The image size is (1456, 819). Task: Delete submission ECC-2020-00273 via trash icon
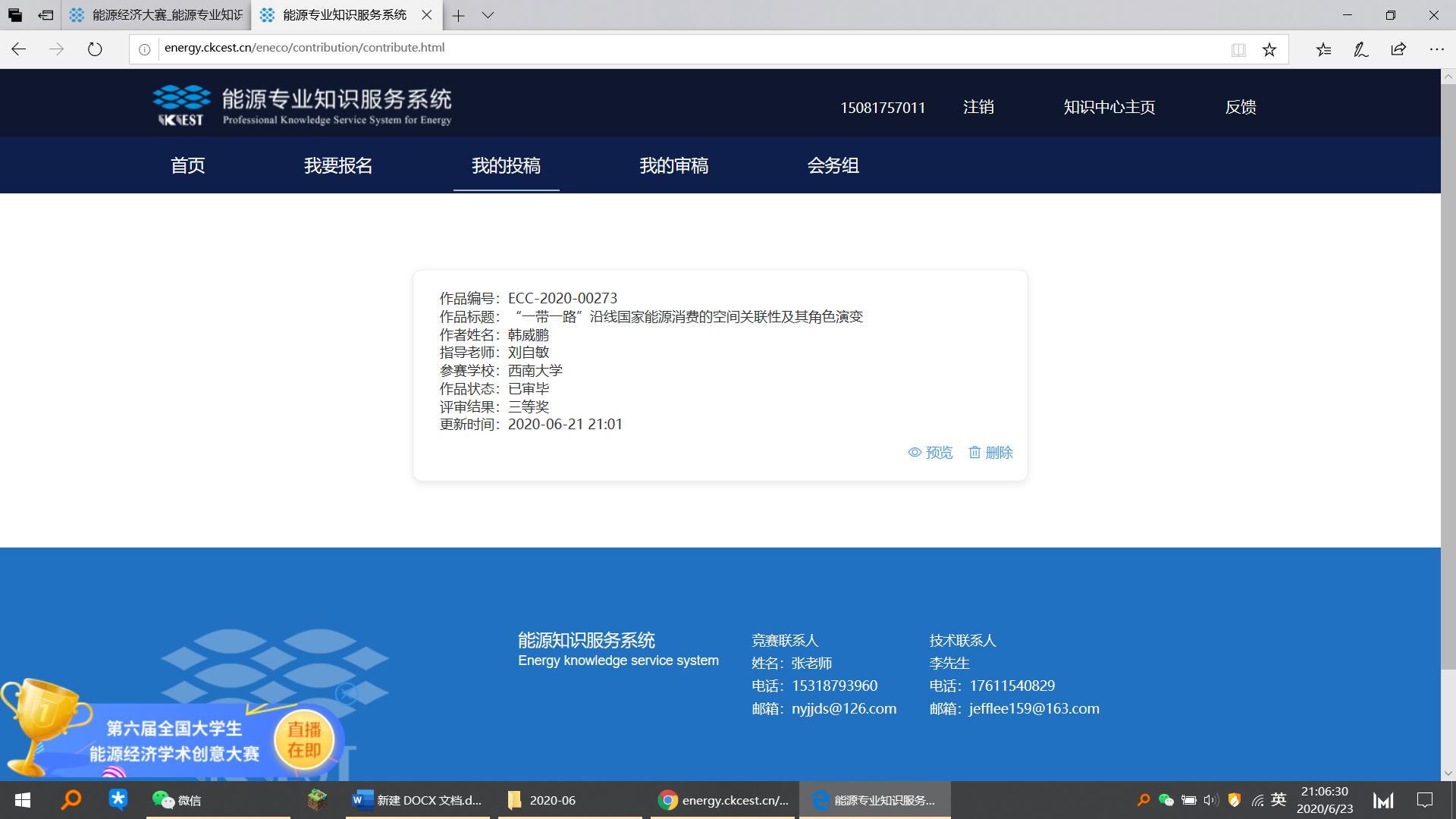point(990,452)
